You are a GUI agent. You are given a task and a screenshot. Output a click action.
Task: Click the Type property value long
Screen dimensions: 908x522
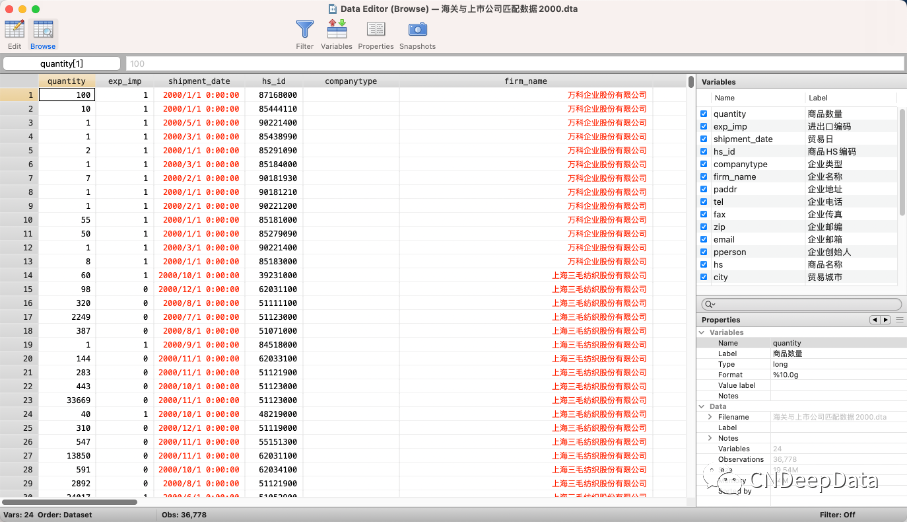coord(780,364)
